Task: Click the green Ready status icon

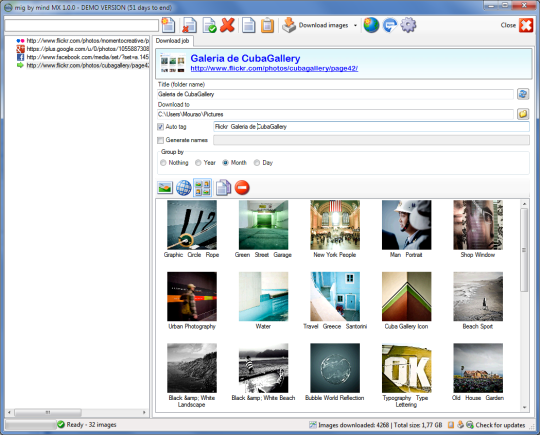Action: click(61, 424)
